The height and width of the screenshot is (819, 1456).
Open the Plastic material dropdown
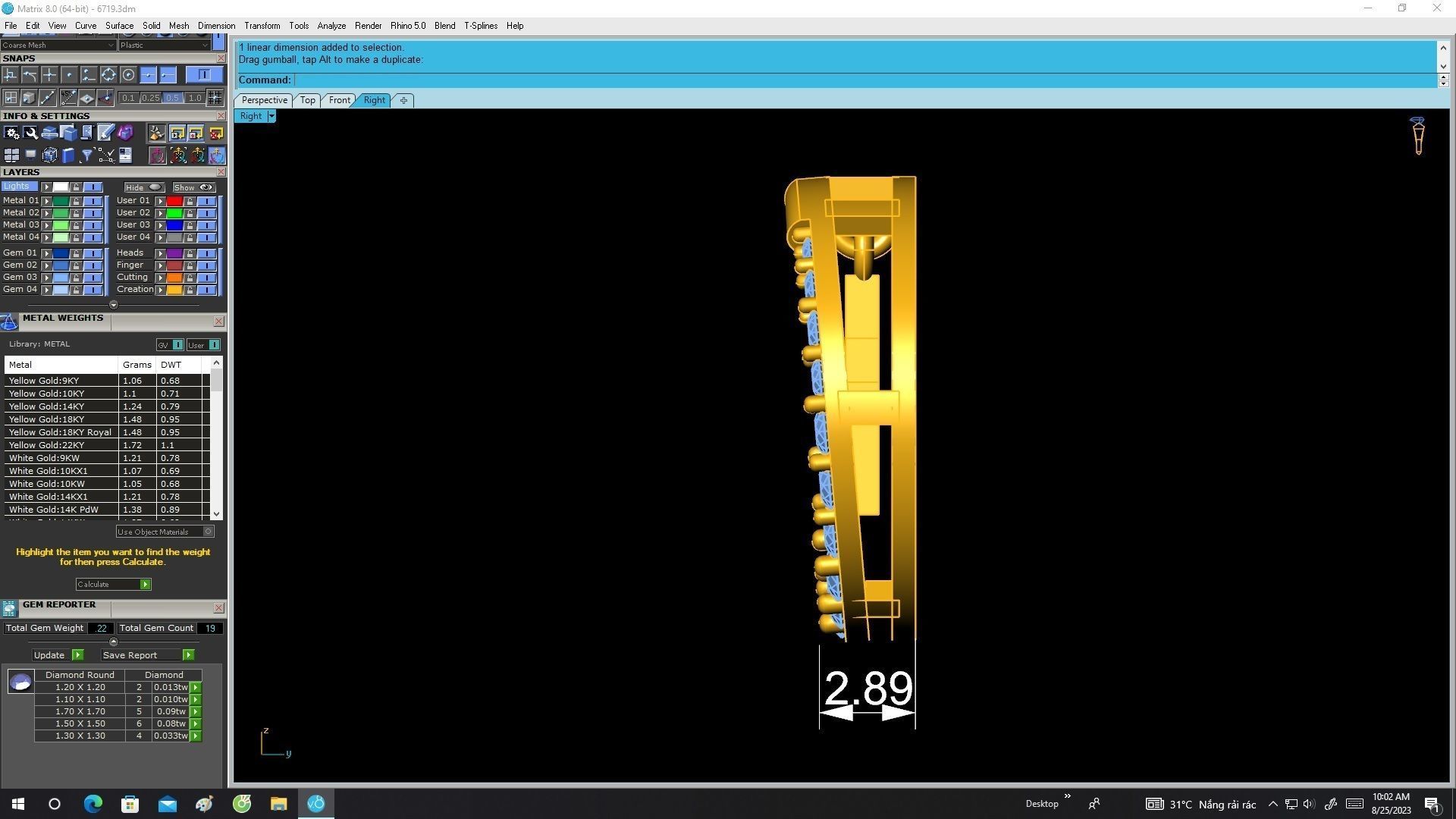click(164, 45)
